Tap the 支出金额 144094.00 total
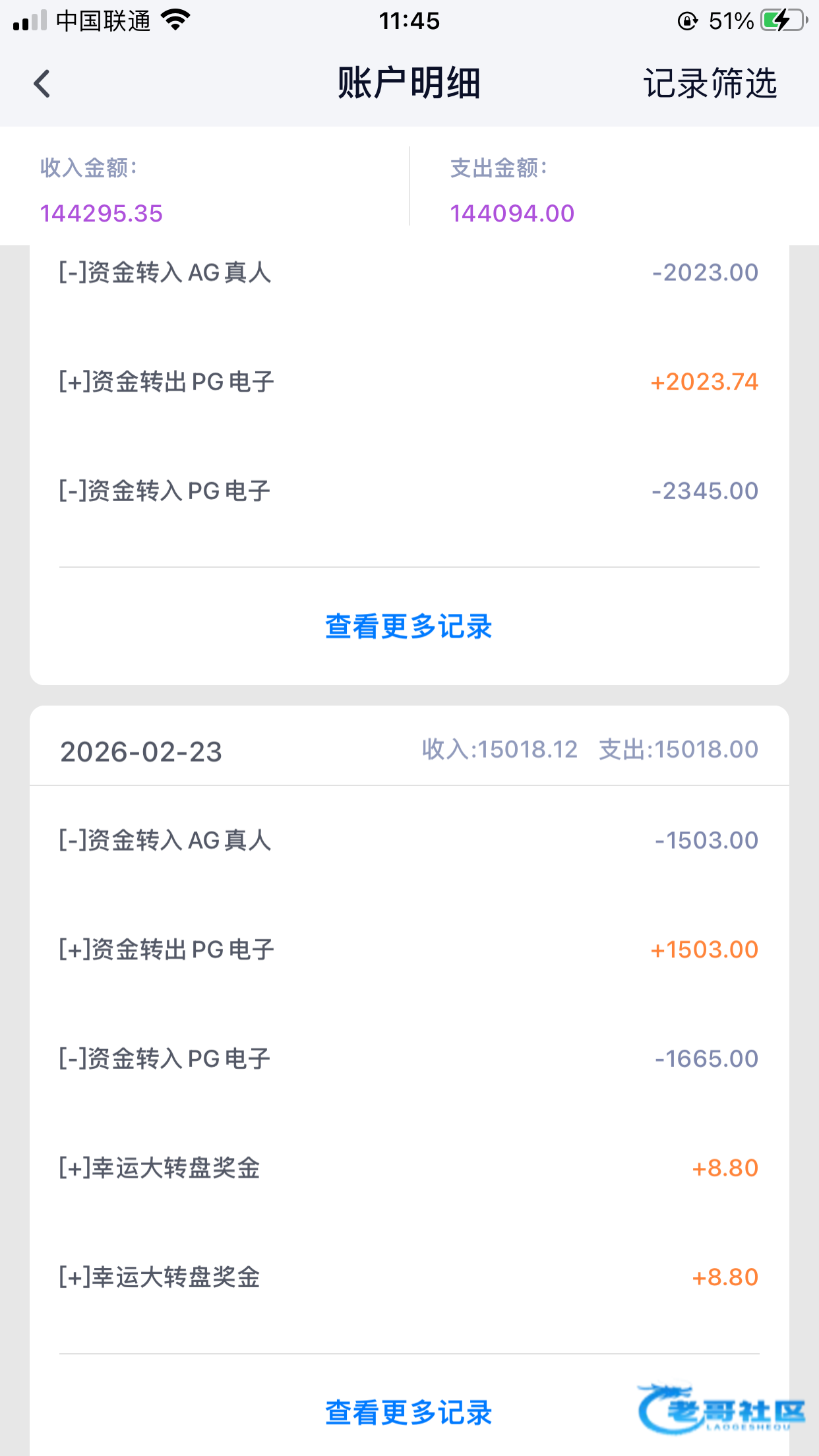 512,213
